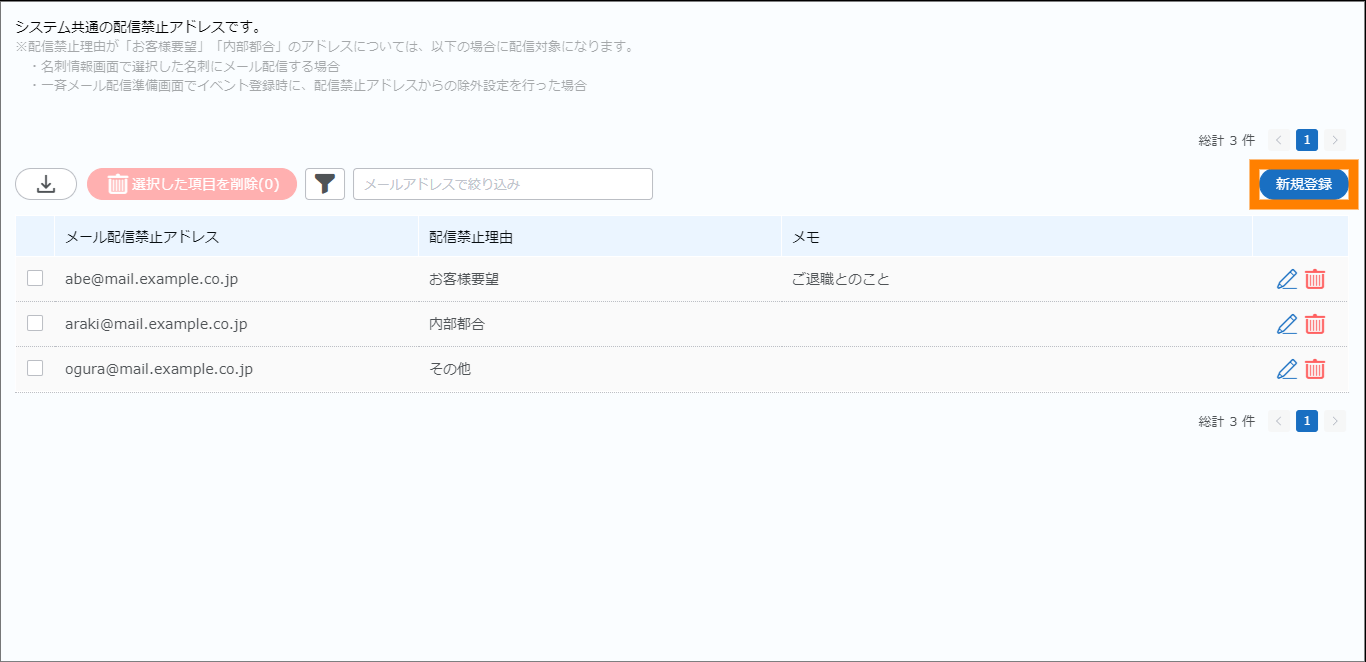This screenshot has width=1366, height=662.
Task: Select page 1 in bottom pagination
Action: pyautogui.click(x=1306, y=421)
